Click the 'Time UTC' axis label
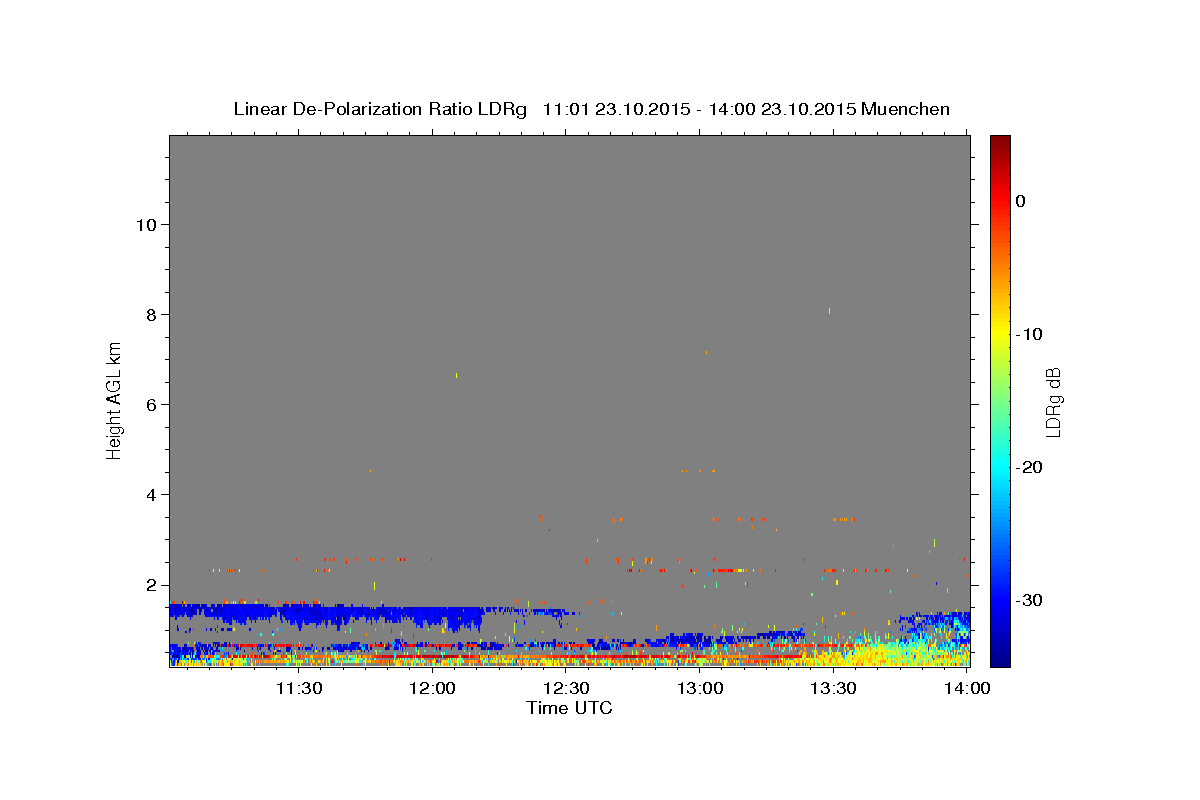 (x=569, y=708)
